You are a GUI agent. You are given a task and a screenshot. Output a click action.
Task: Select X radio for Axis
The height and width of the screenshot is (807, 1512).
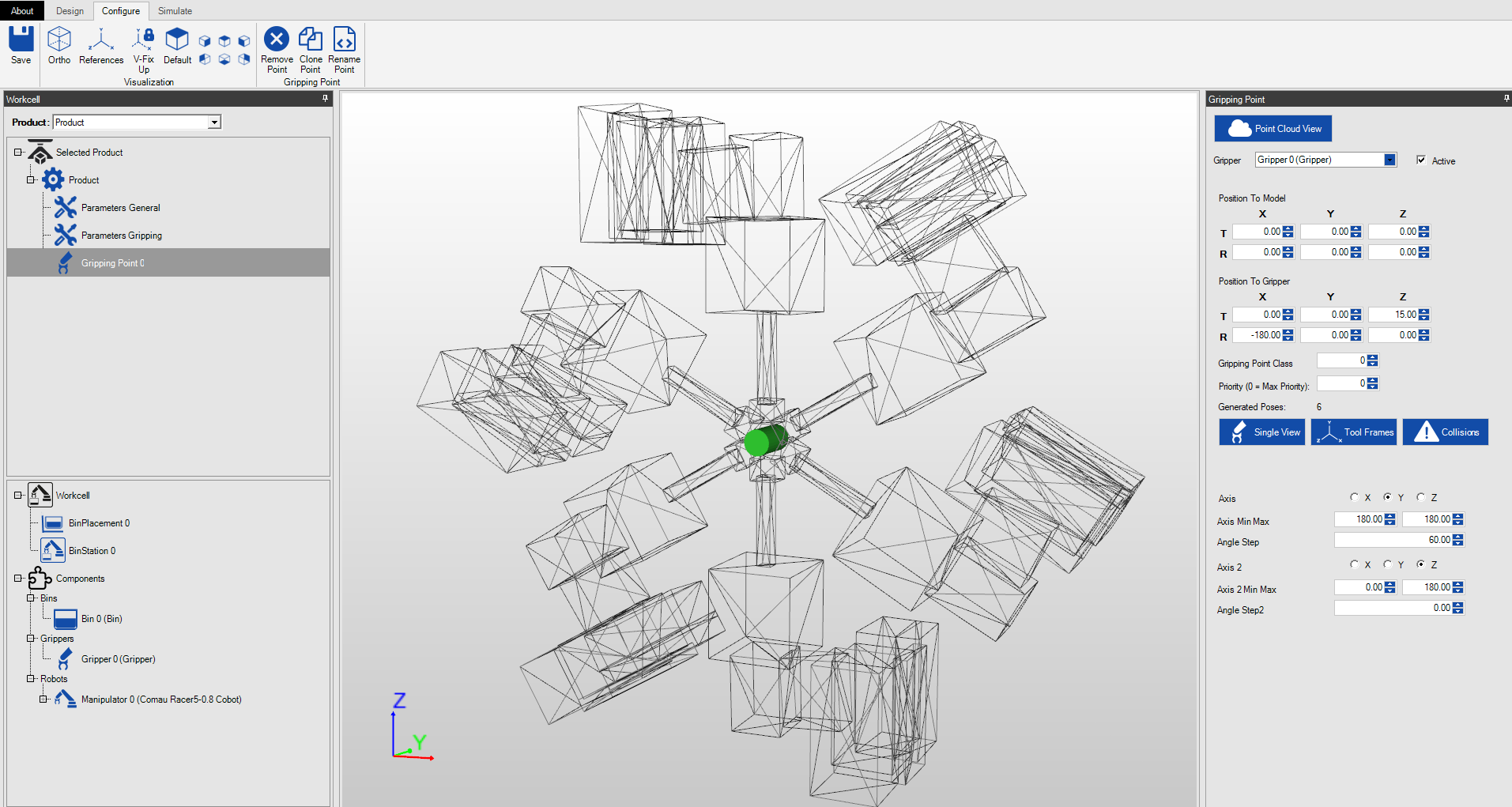[1355, 497]
